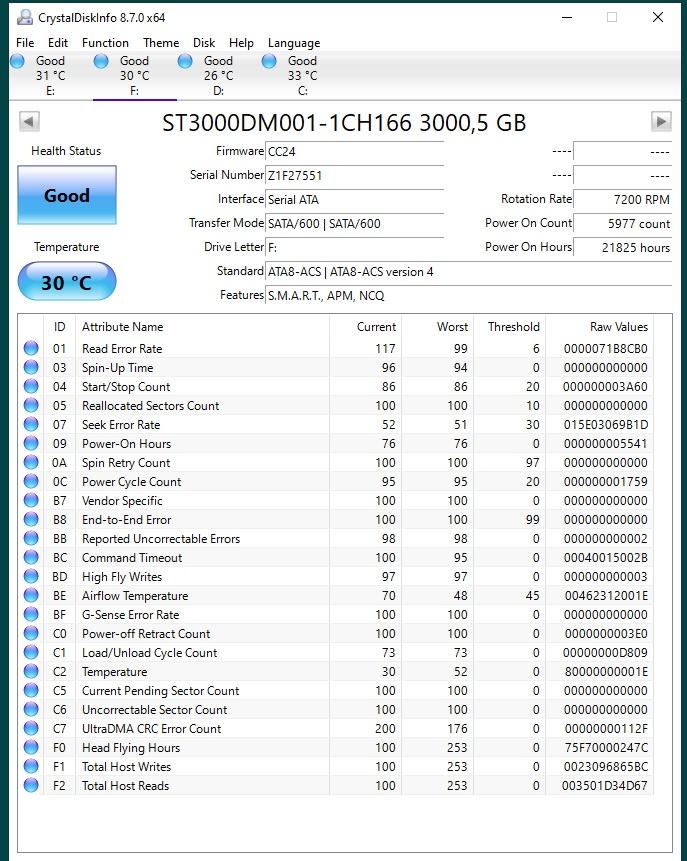Click the Rotation Rate 7200 RPM field

(622, 199)
